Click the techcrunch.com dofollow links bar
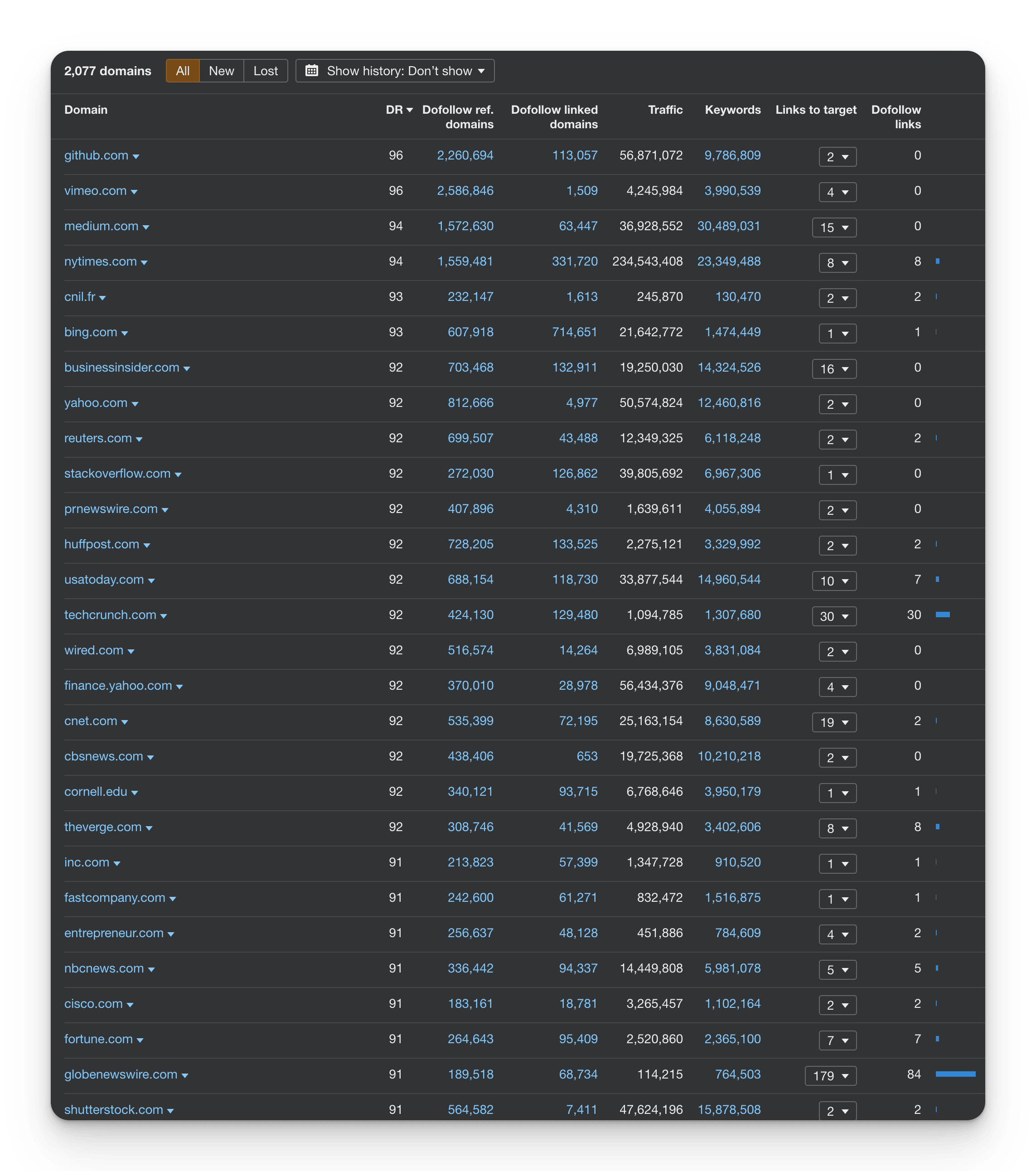This screenshot has width=1036, height=1171. 943,615
